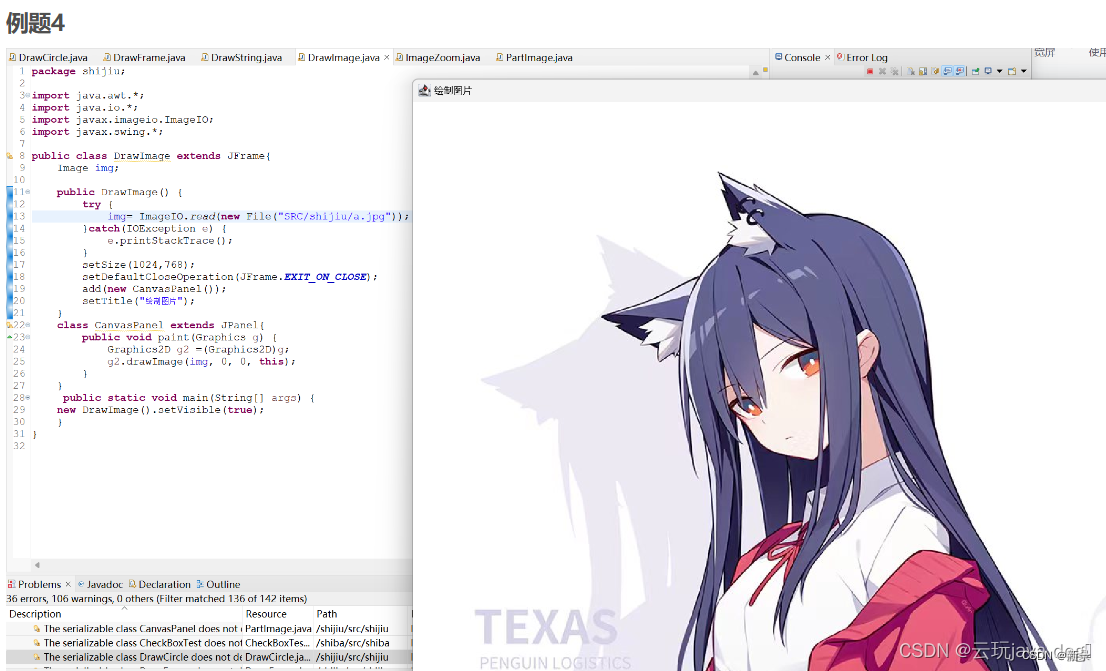Click the /shiba/src/shiba path cell

click(x=353, y=643)
